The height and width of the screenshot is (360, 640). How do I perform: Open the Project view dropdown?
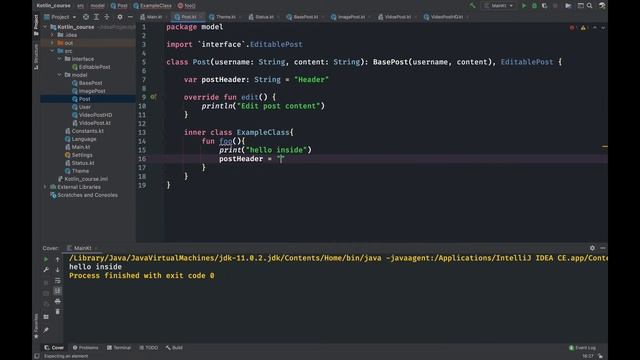pyautogui.click(x=60, y=17)
